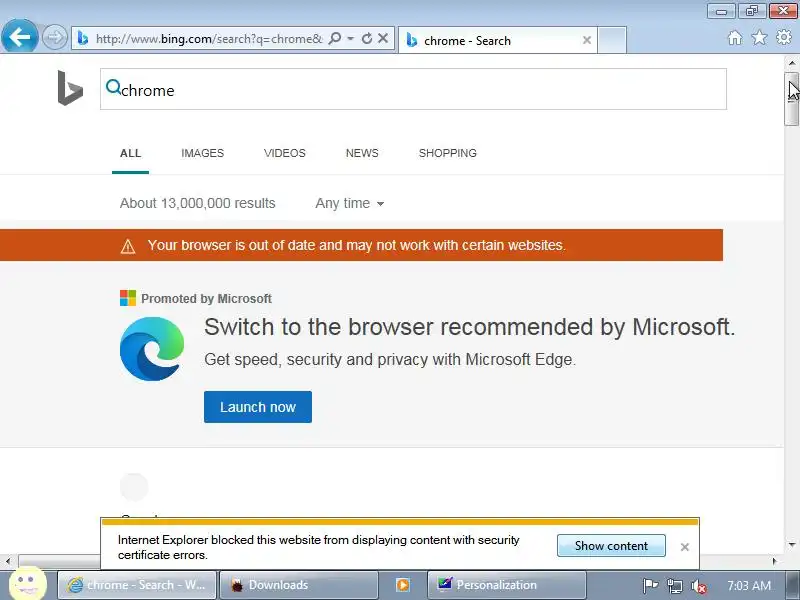Image resolution: width=800 pixels, height=600 pixels.
Task: Switch to the IMAGES tab
Action: [x=203, y=153]
